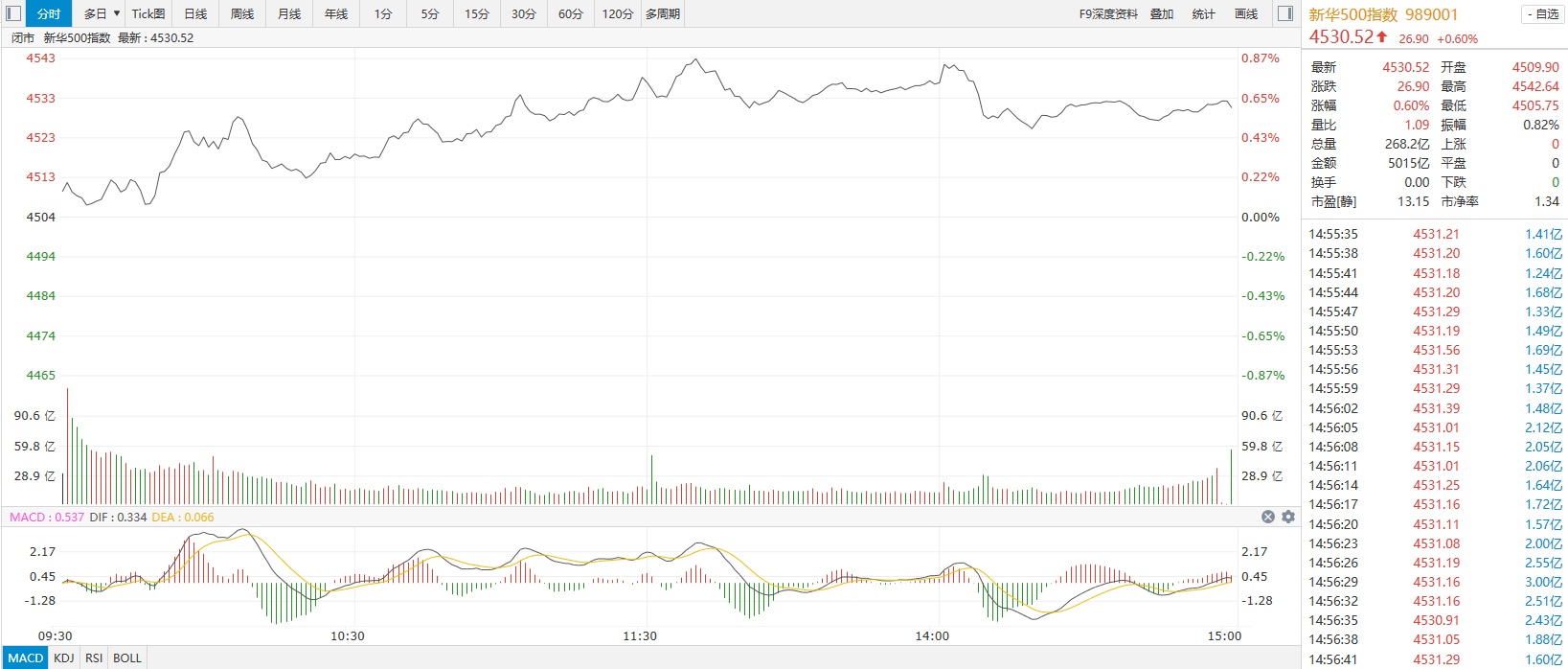Screen dimensions: 1568x669
Task: Select the 120分 period
Action: point(618,13)
